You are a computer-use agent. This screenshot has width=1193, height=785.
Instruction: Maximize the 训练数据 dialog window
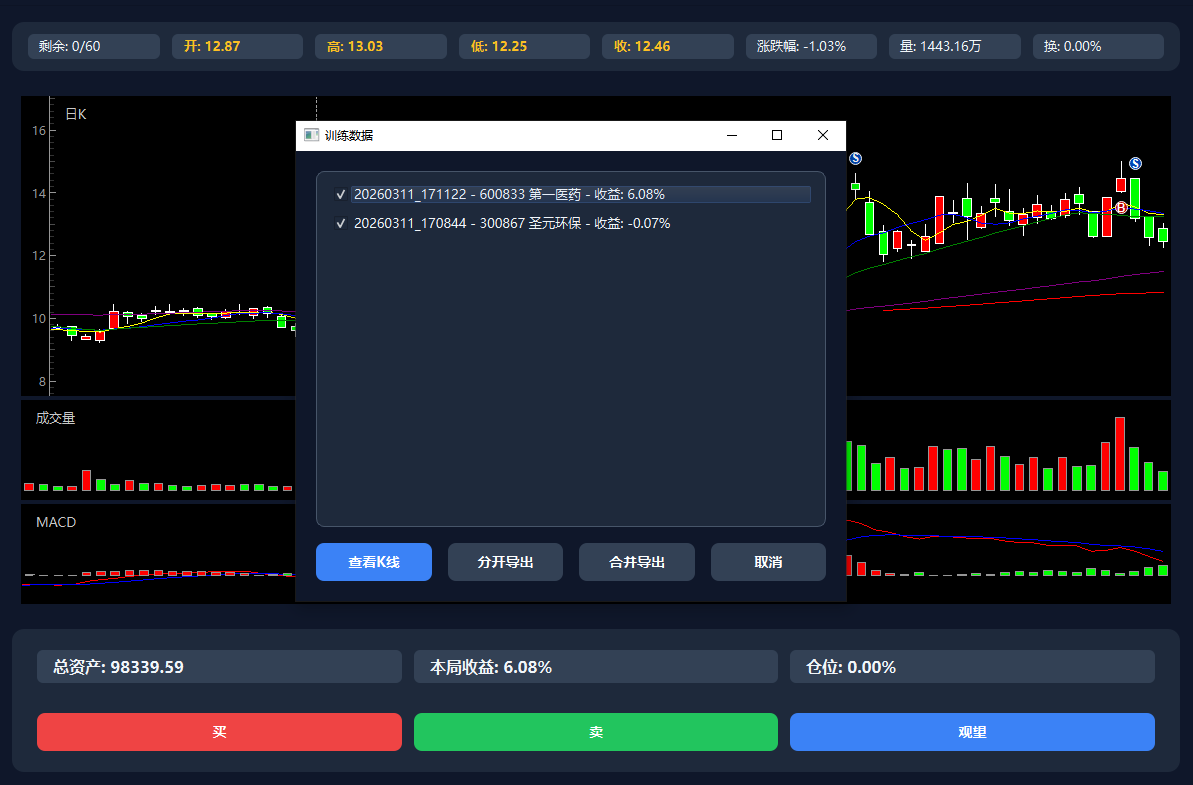(x=777, y=135)
